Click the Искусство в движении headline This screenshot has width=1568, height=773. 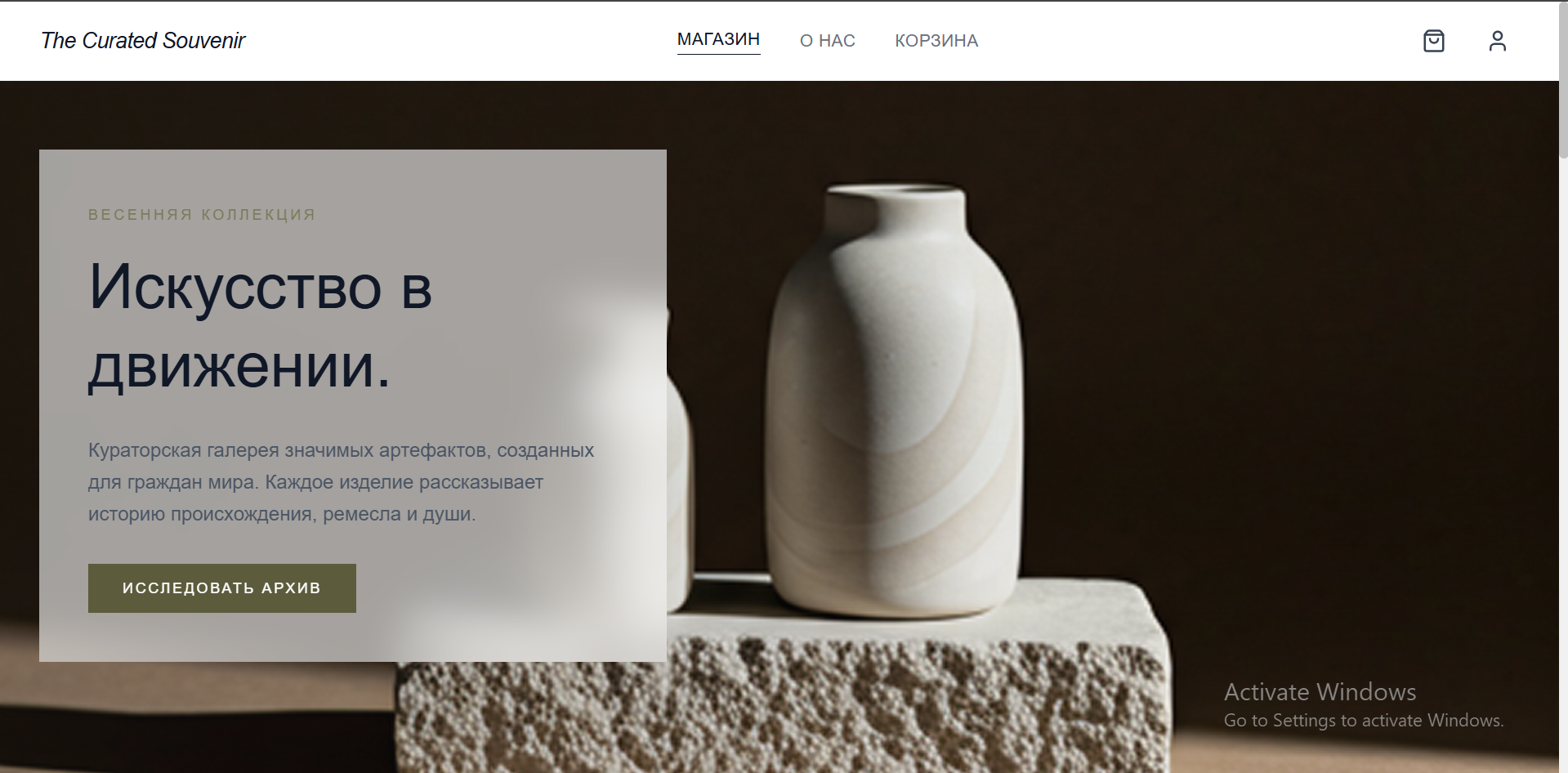click(x=260, y=326)
